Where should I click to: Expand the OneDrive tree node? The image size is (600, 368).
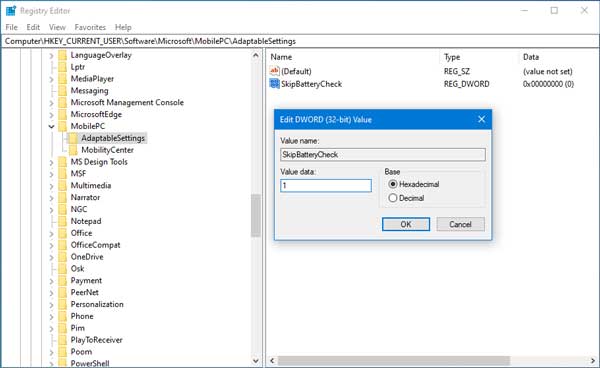(x=51, y=257)
